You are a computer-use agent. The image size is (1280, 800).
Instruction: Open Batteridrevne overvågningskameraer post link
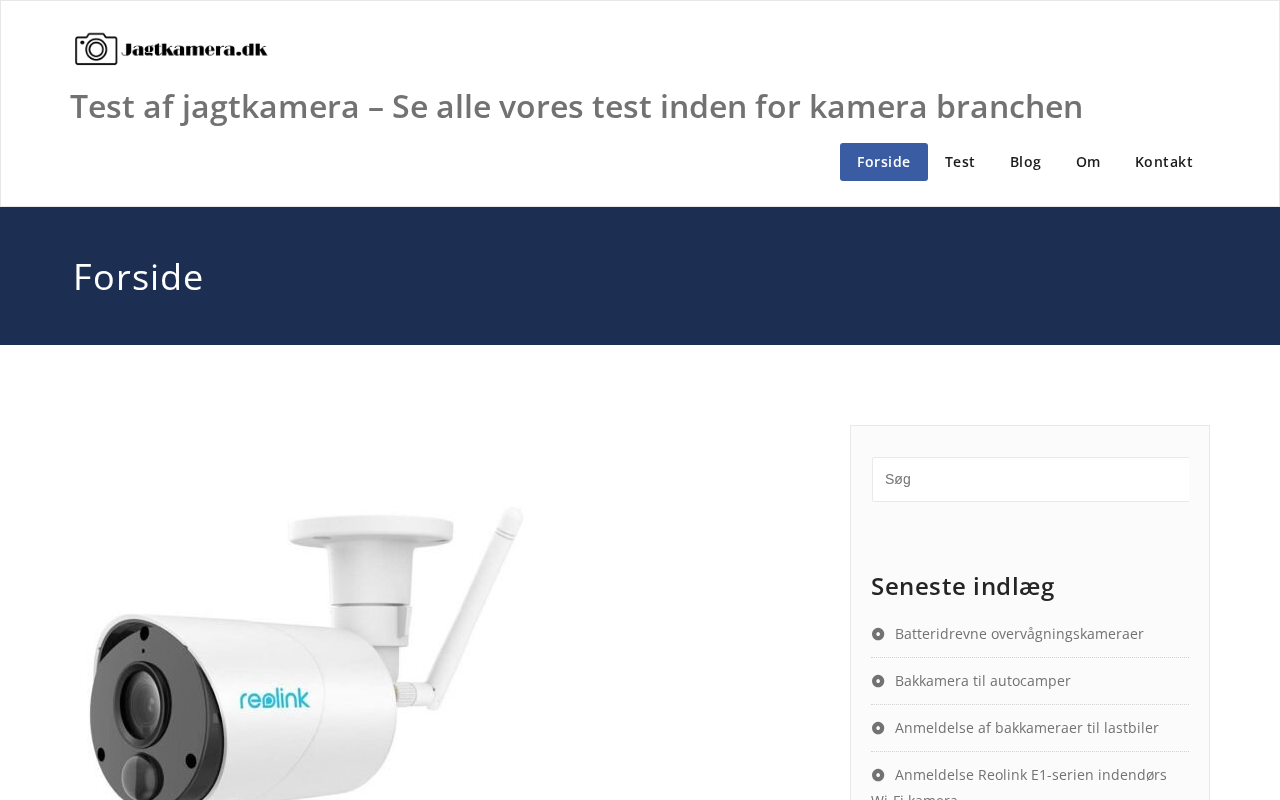(x=1019, y=634)
